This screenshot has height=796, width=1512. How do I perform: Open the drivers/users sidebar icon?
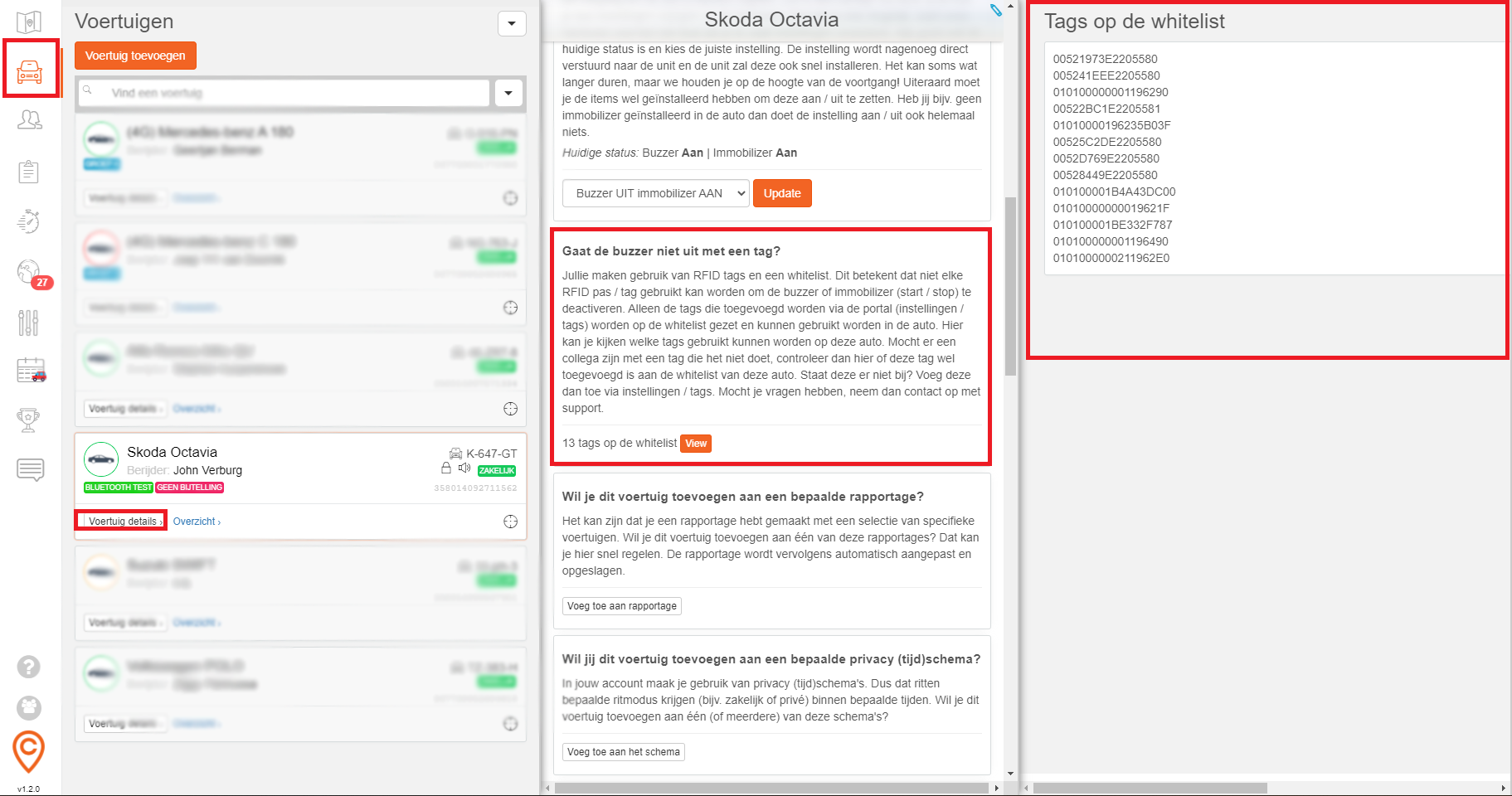(x=30, y=120)
